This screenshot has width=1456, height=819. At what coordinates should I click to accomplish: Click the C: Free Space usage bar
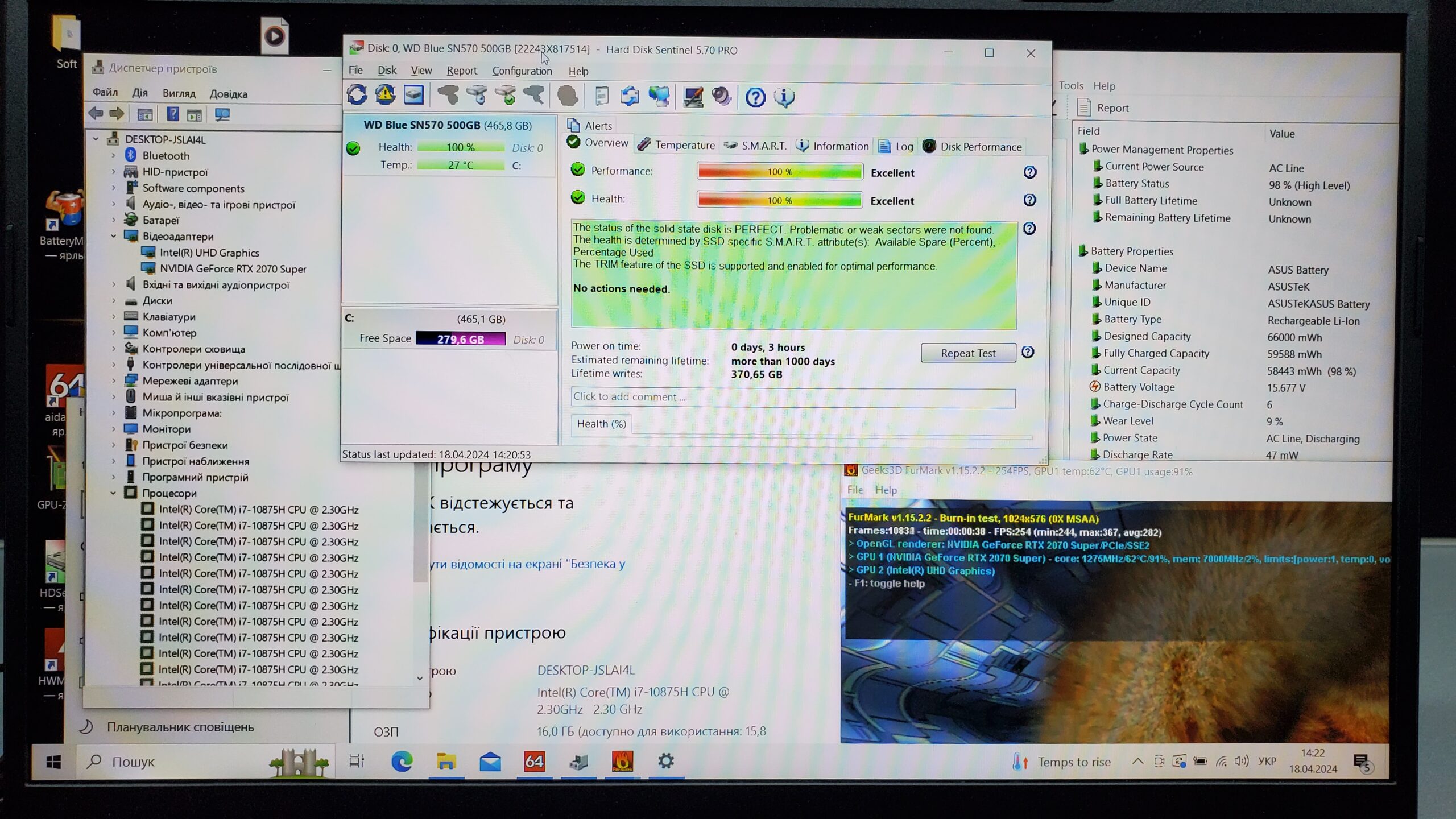click(460, 339)
